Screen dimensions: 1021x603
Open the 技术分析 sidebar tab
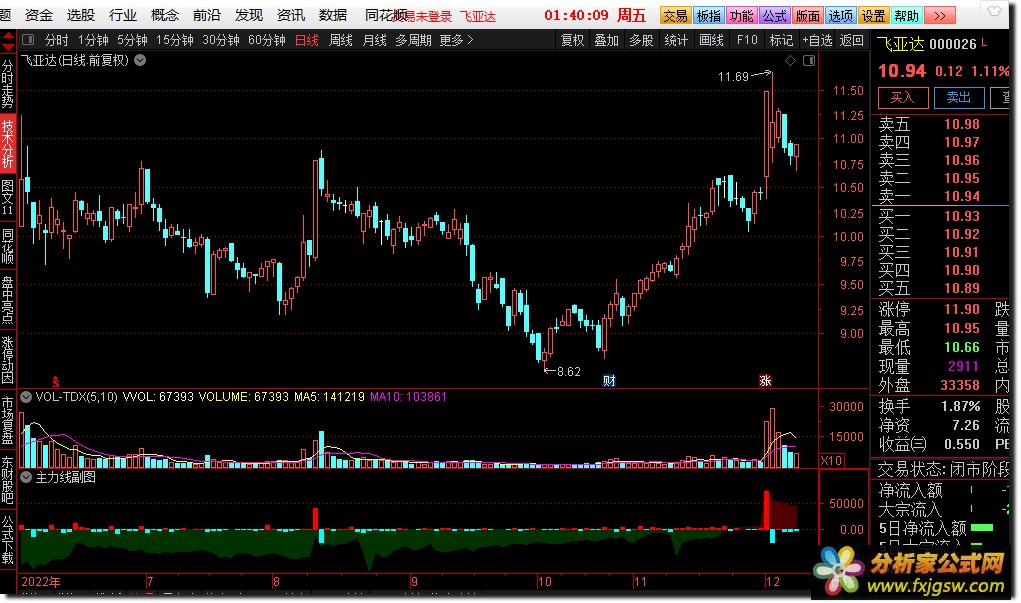(8, 144)
